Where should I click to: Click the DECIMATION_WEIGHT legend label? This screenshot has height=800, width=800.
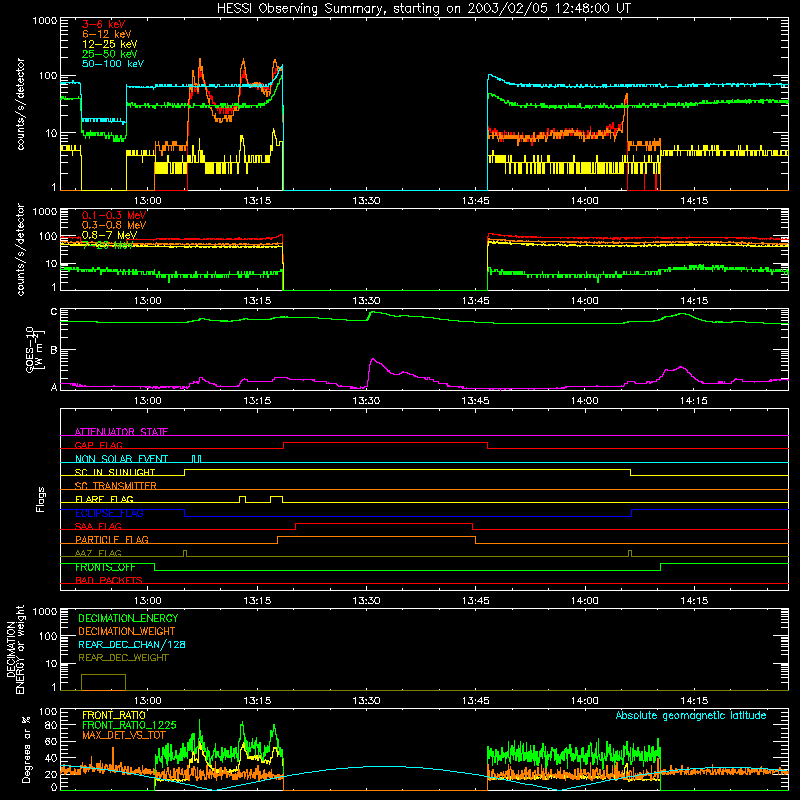(127, 631)
